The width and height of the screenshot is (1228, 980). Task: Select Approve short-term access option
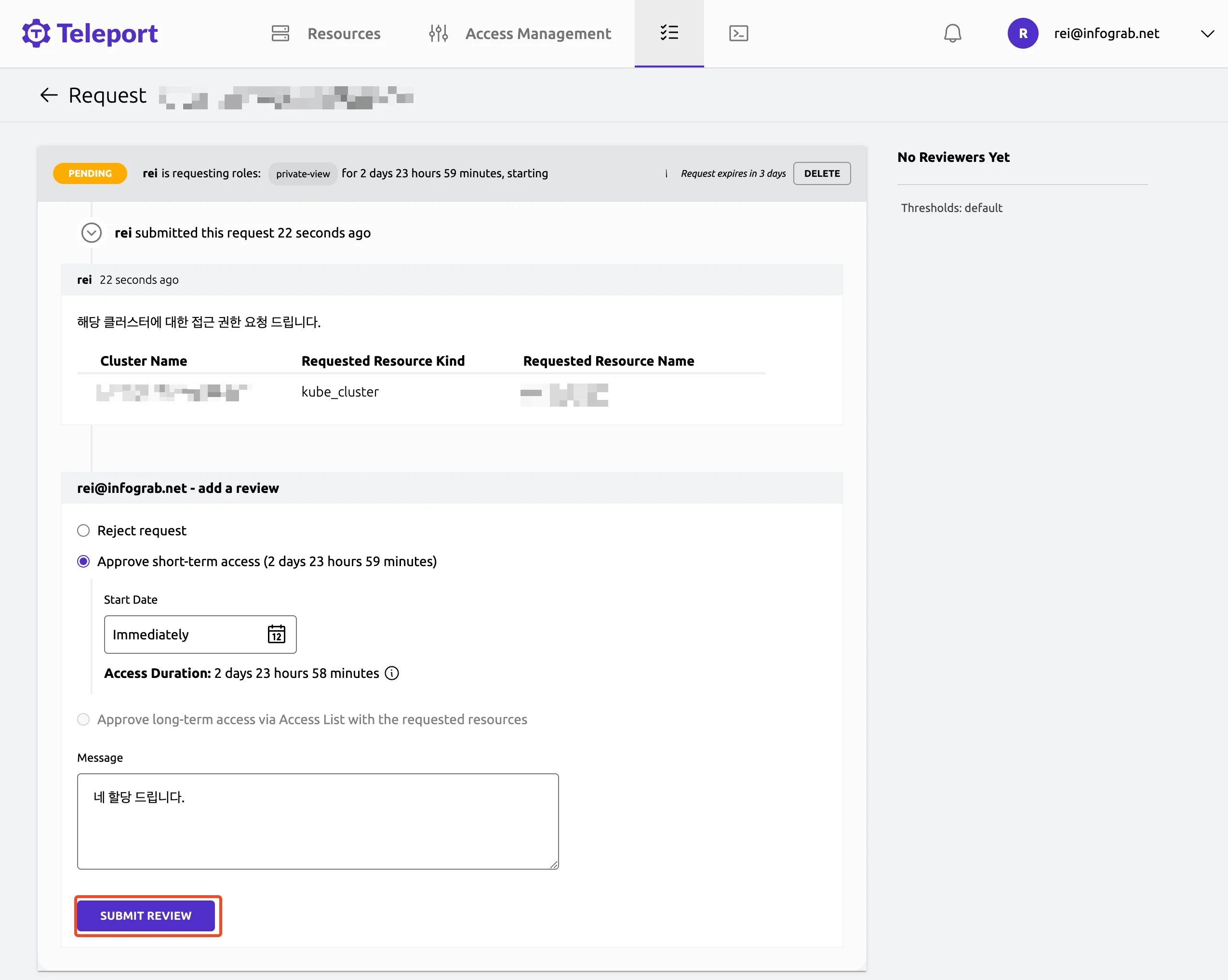pos(83,561)
